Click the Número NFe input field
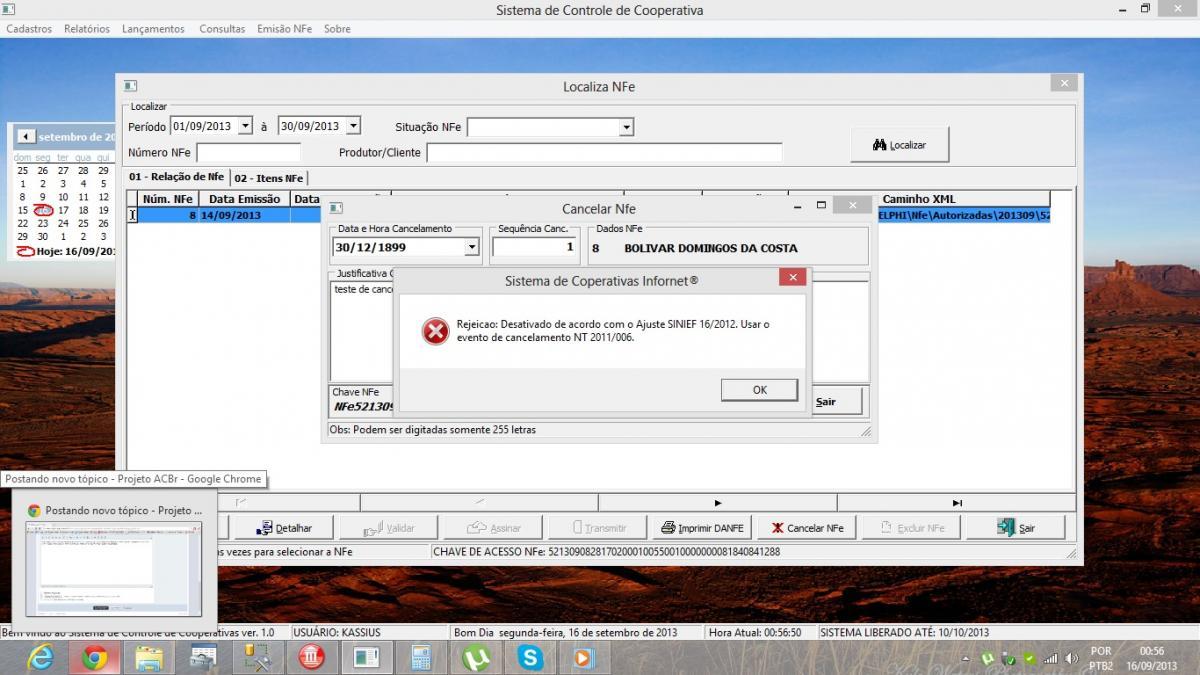Viewport: 1200px width, 675px height. 248,153
